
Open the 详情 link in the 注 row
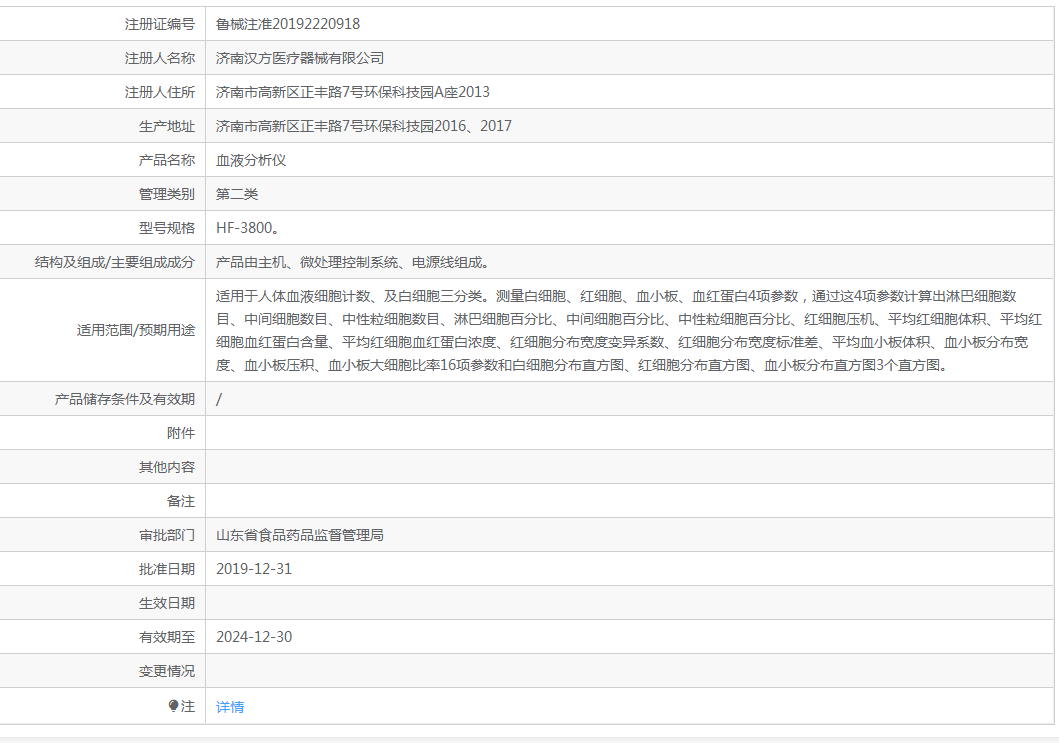coord(230,707)
